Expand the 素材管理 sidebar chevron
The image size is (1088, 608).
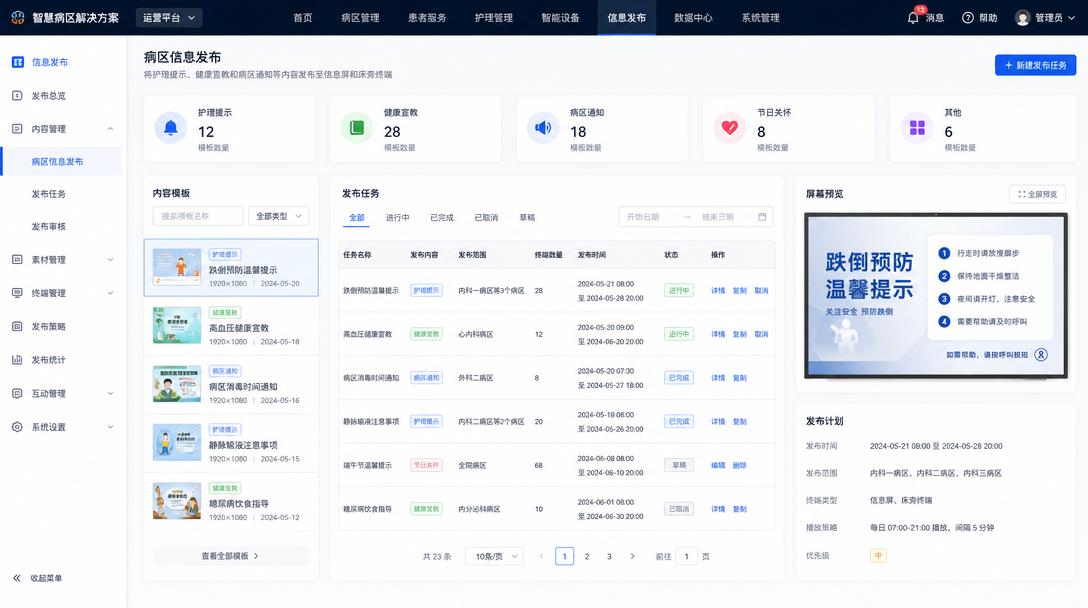tap(110, 260)
